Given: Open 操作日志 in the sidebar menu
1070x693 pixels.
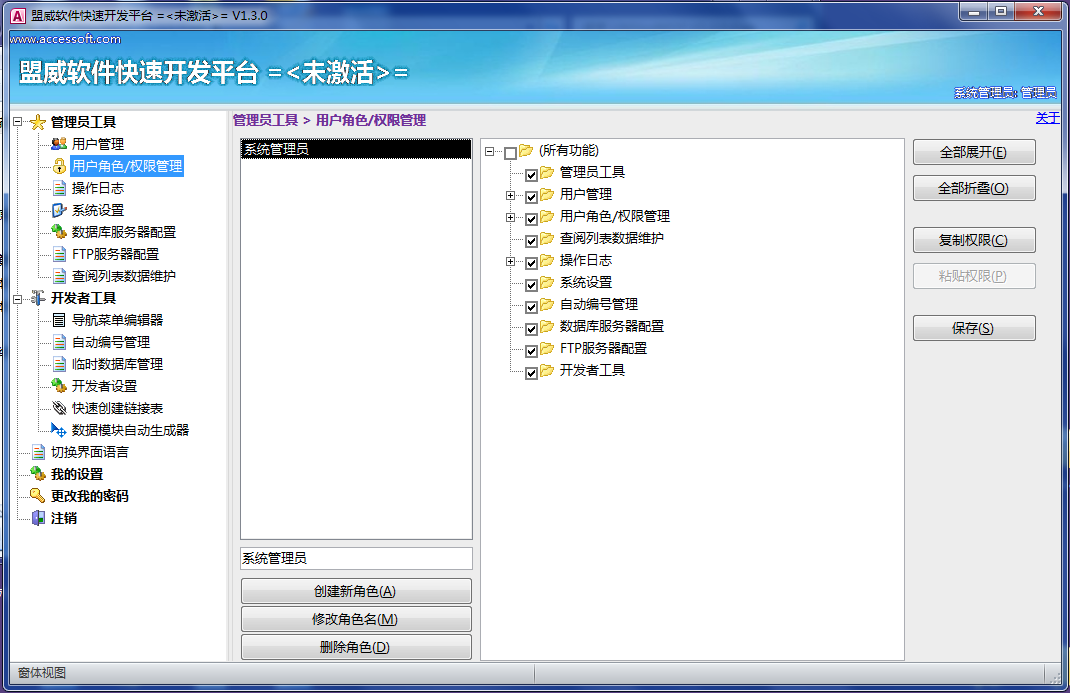Looking at the screenshot, I should (x=97, y=188).
